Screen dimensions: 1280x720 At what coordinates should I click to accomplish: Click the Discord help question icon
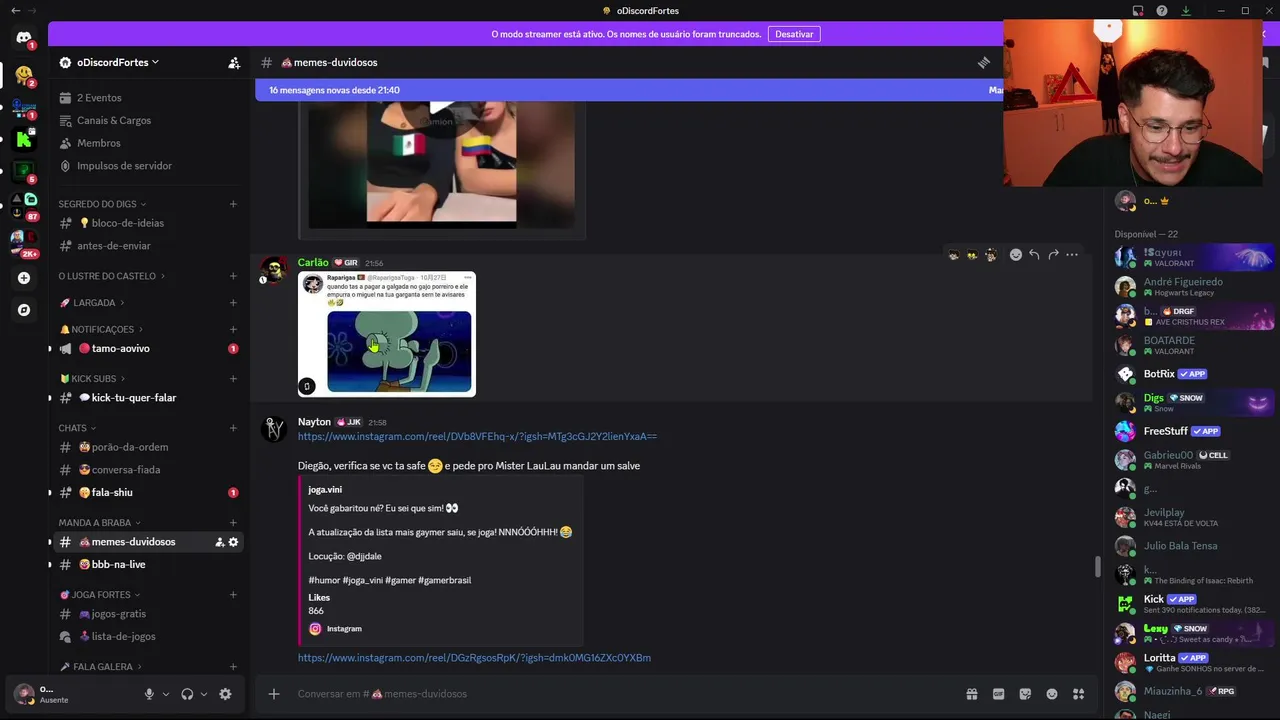[1162, 11]
